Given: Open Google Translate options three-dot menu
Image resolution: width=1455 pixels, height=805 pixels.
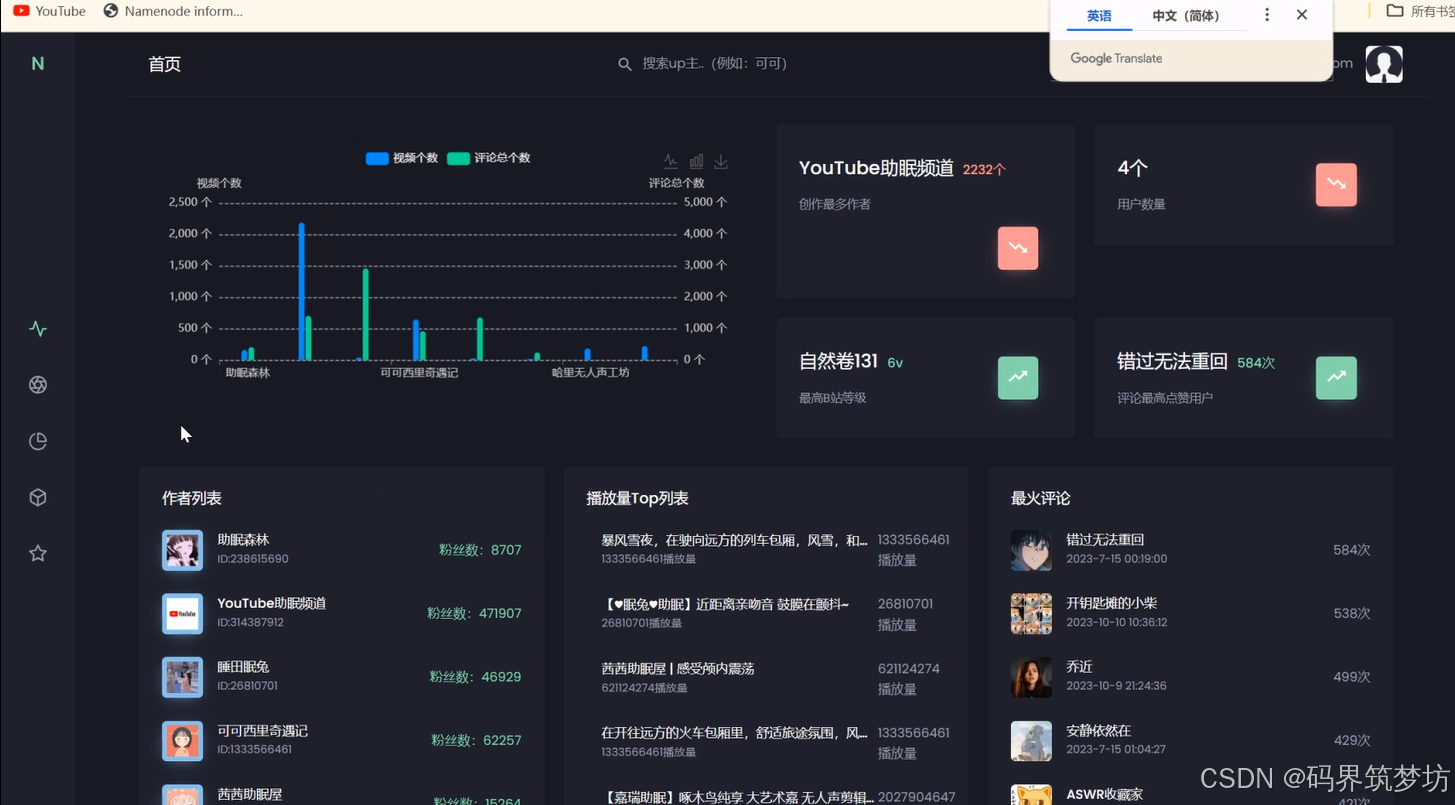Looking at the screenshot, I should coord(1267,15).
